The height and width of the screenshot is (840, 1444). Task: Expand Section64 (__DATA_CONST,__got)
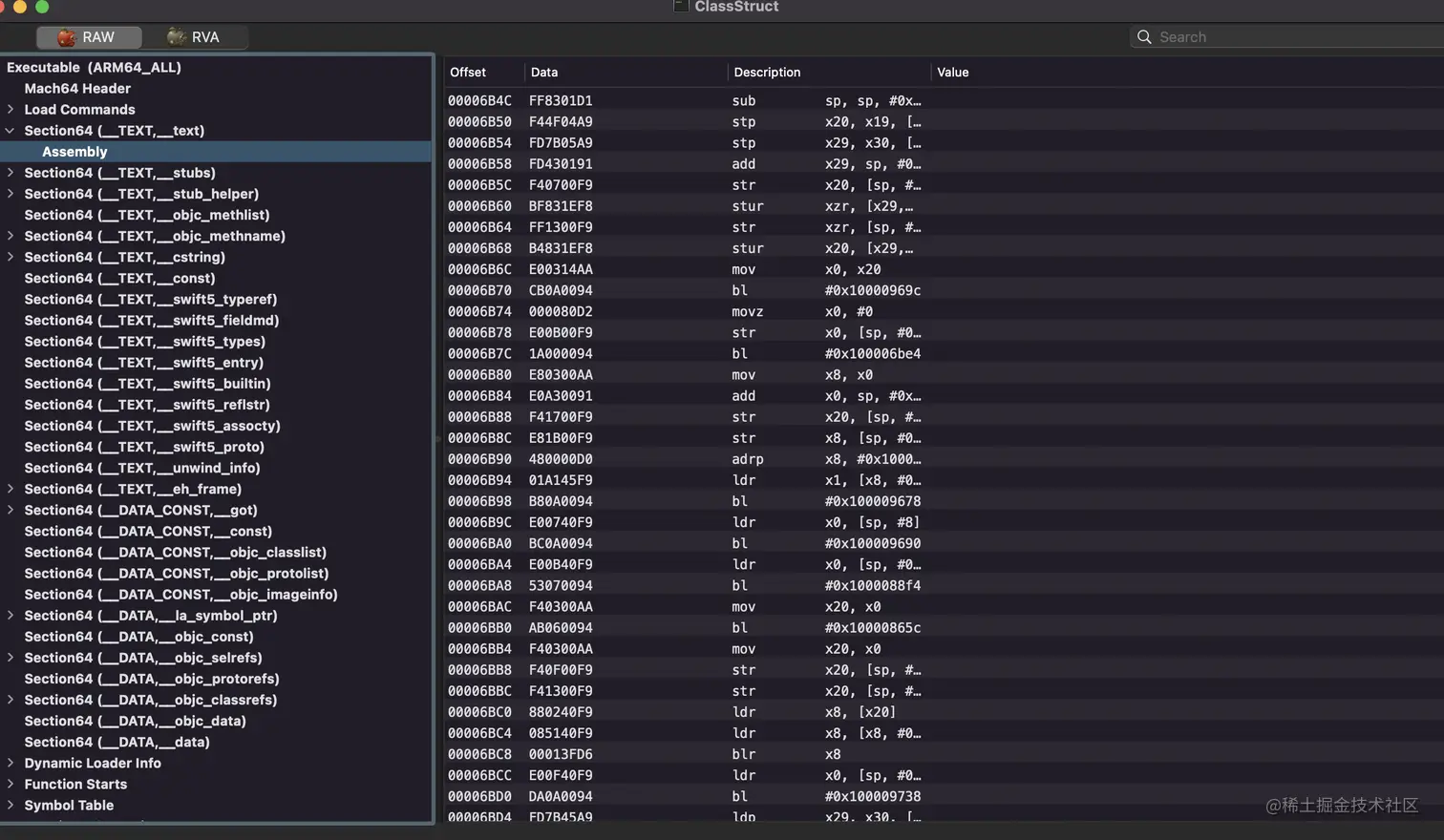click(11, 510)
